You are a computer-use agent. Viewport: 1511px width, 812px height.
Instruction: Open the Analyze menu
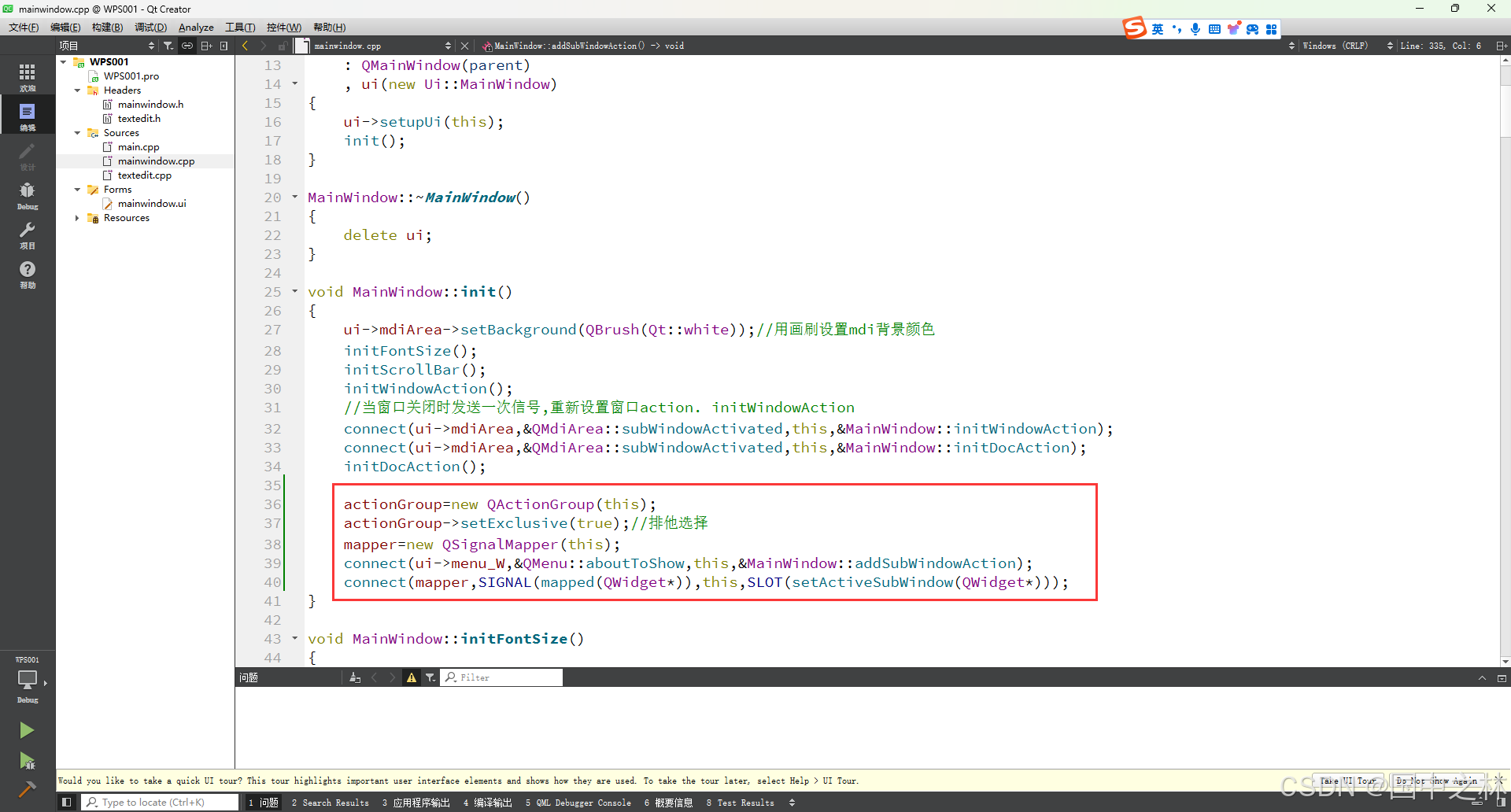tap(196, 28)
